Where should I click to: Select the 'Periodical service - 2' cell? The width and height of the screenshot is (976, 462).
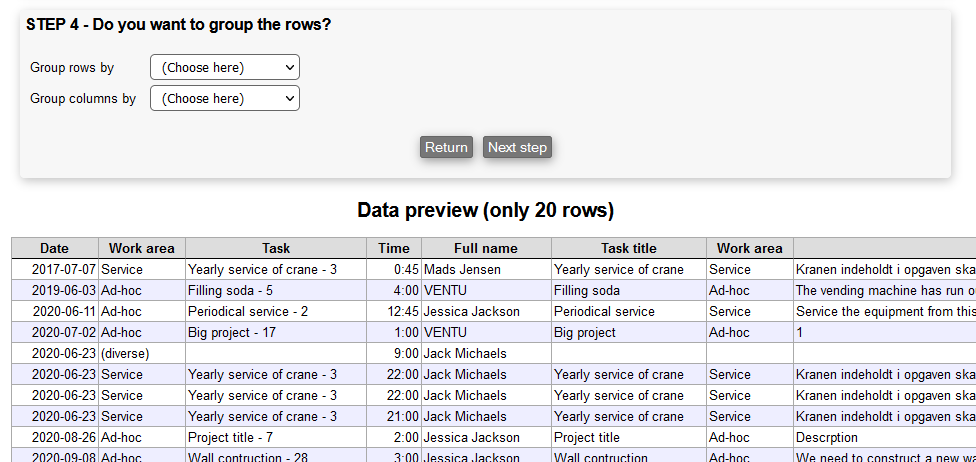coord(247,311)
